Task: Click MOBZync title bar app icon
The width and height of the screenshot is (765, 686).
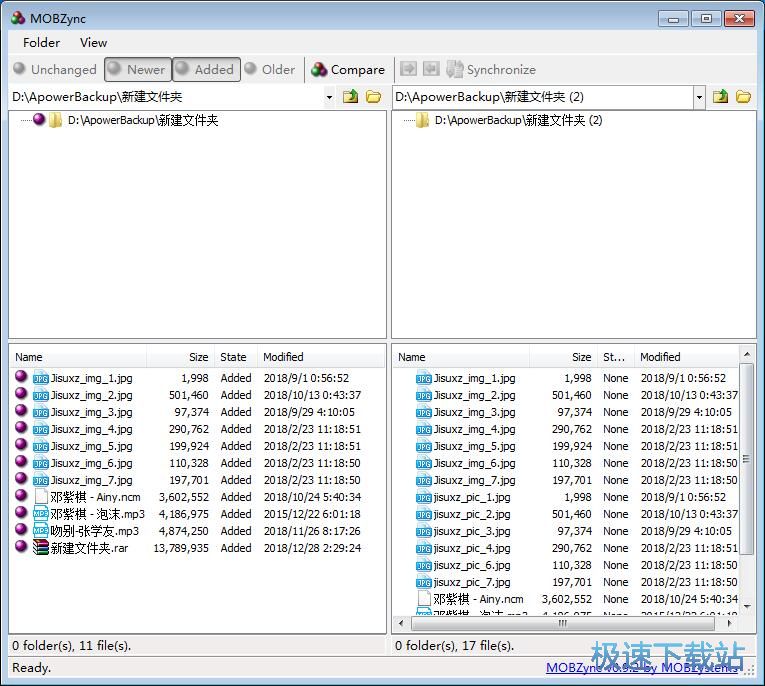Action: point(18,19)
